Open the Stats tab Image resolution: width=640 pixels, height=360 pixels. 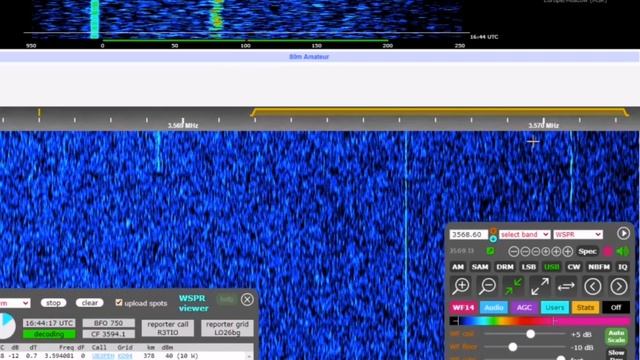pos(585,307)
